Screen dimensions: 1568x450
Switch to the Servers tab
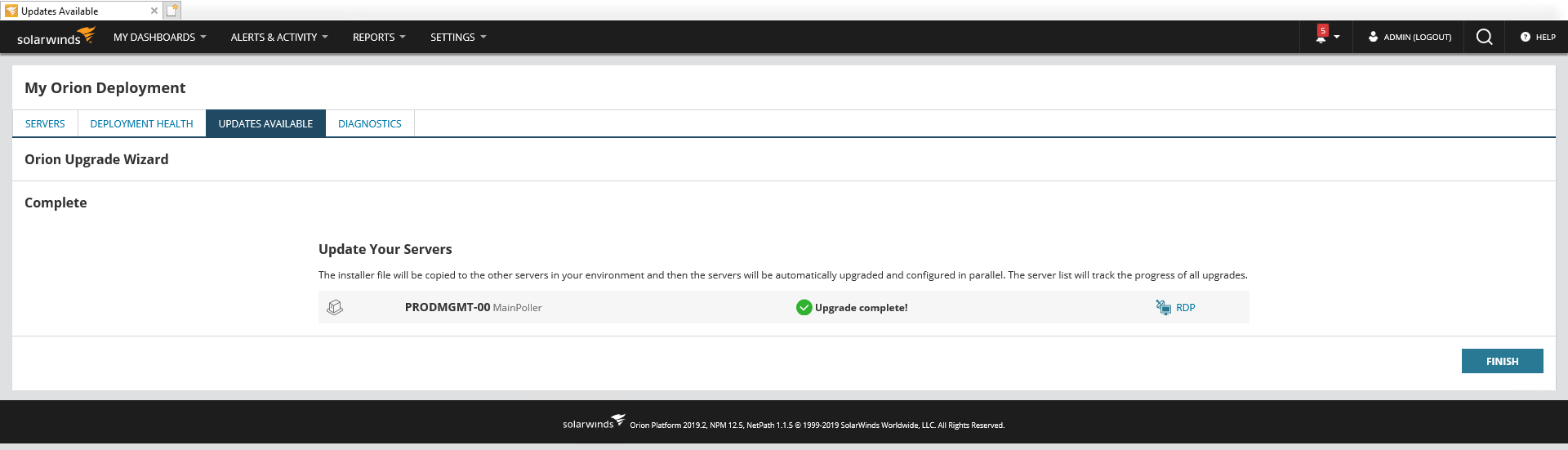(x=45, y=123)
